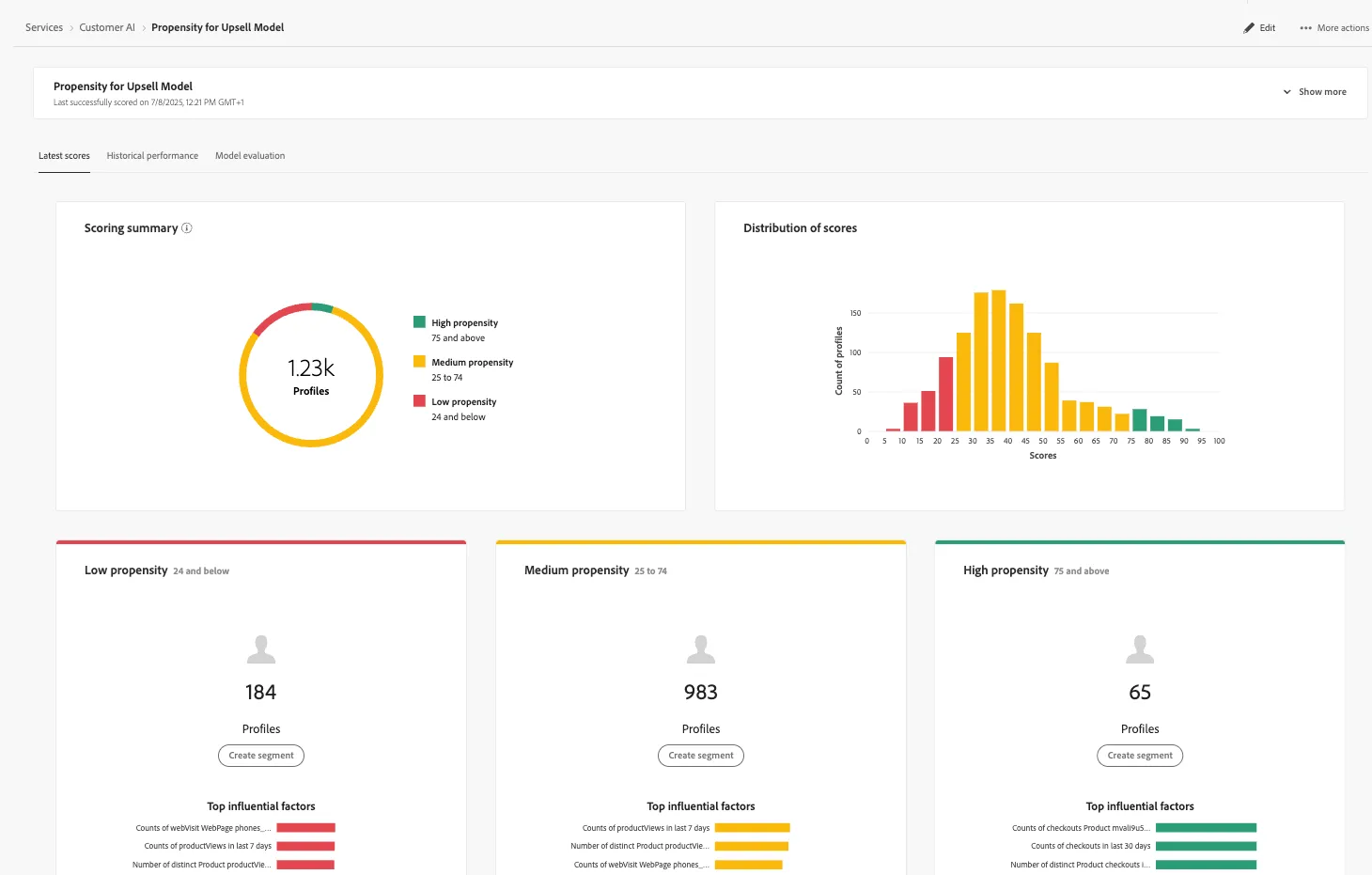Navigate to Customer AI breadcrumb
Image resolution: width=1372 pixels, height=875 pixels.
107,28
